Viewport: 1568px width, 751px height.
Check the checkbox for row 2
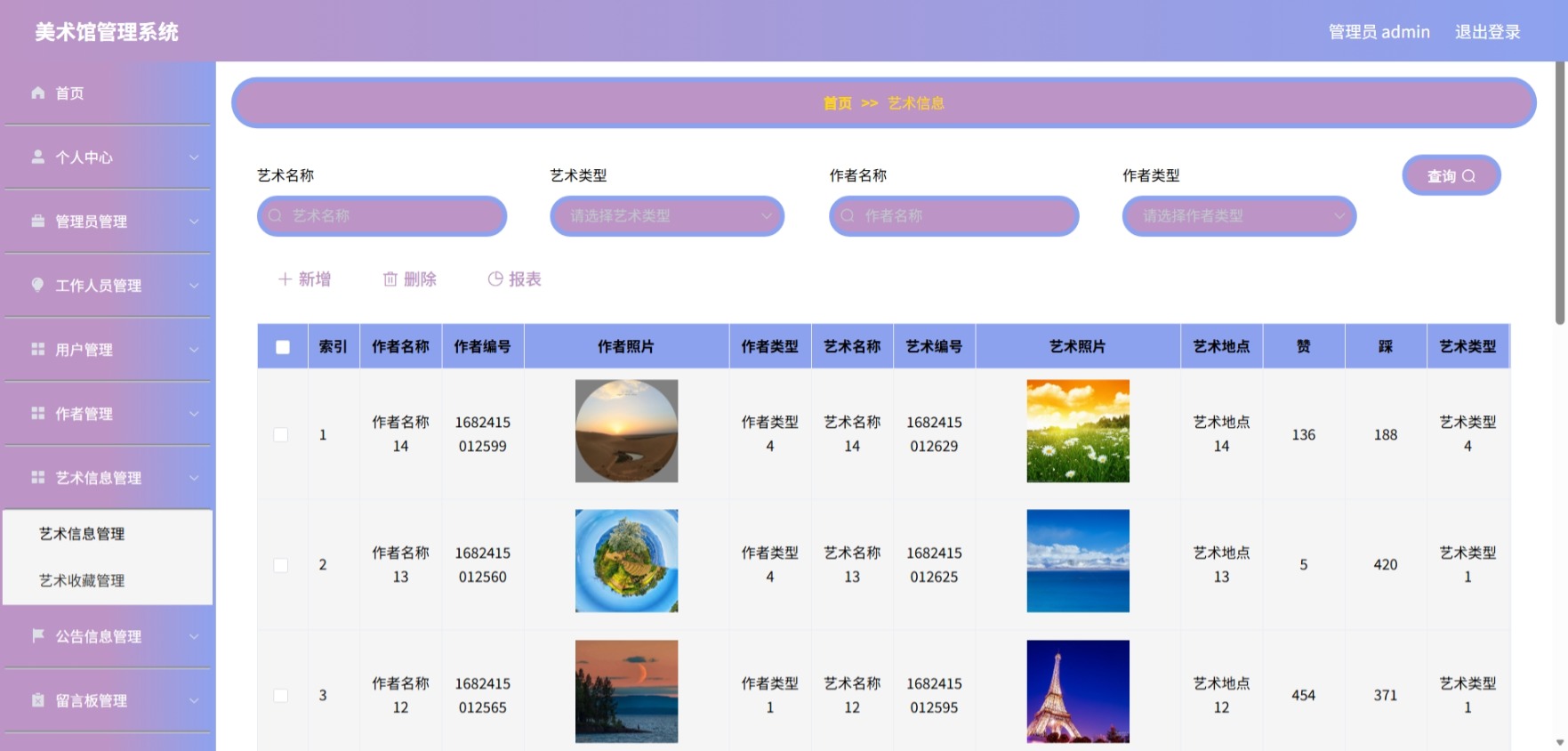281,565
